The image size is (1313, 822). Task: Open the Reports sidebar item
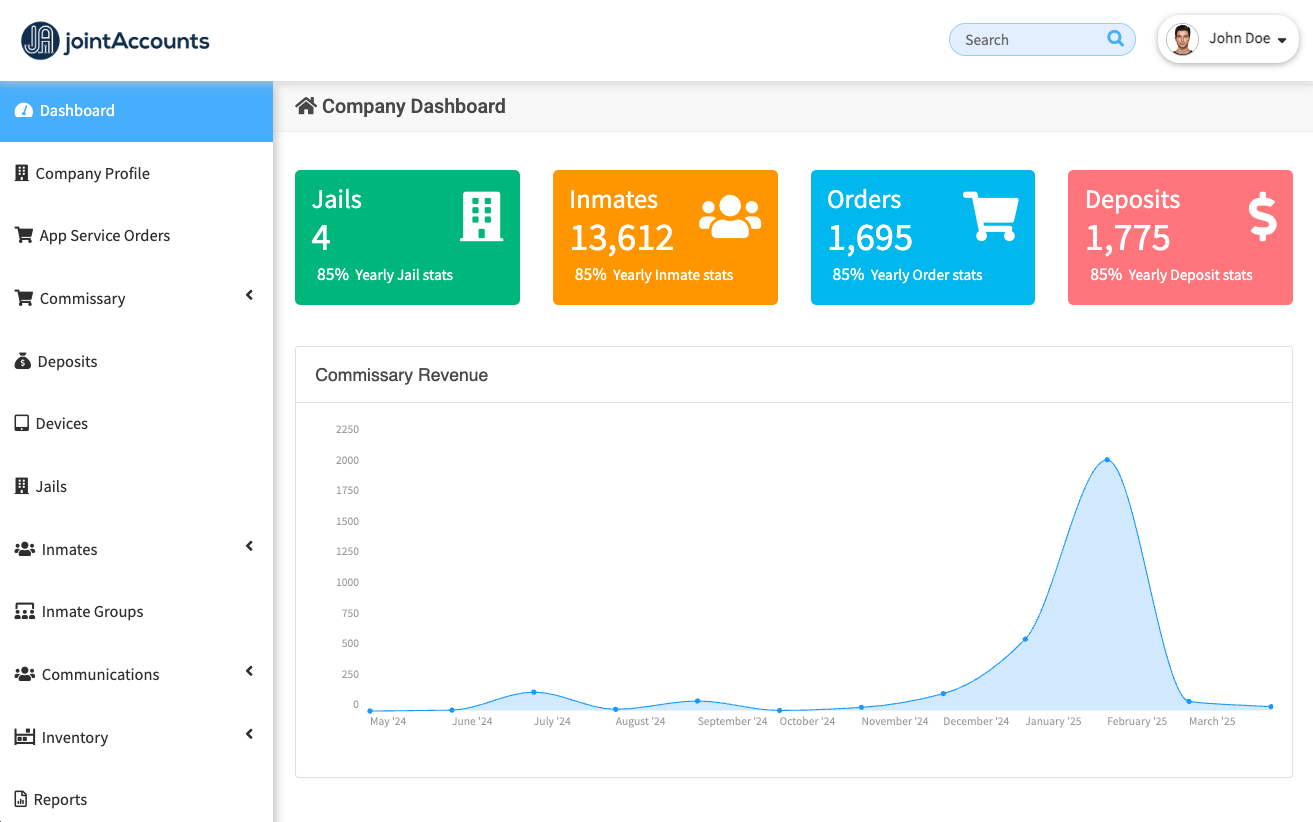[60, 800]
